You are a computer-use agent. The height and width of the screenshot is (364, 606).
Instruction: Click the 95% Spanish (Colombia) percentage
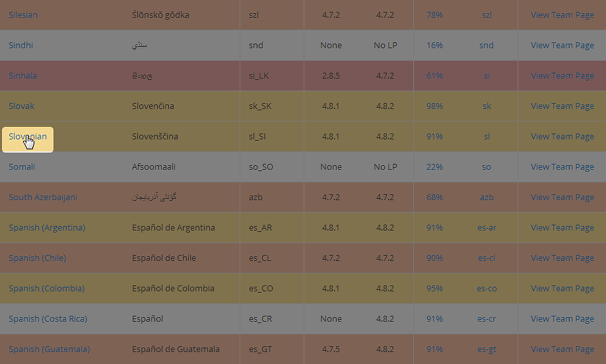(x=434, y=288)
